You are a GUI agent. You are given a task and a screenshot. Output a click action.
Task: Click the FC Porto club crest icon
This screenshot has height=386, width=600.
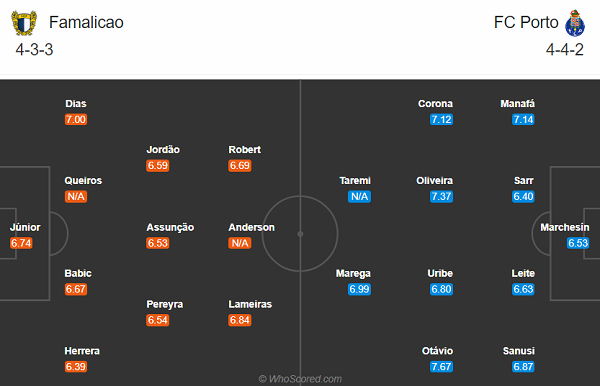point(575,23)
